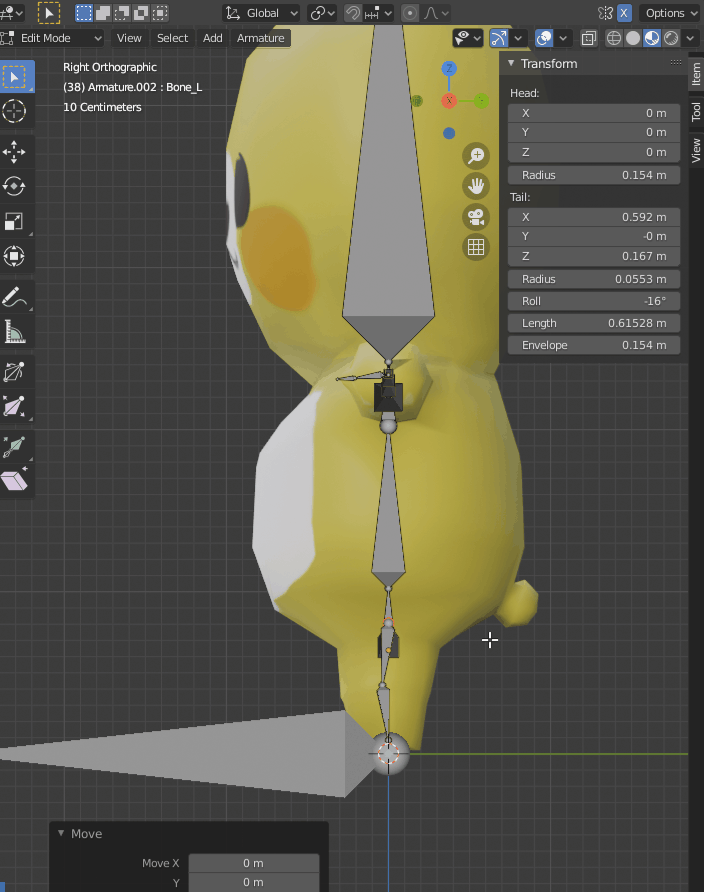Open snapping options dropdown

coord(378,13)
